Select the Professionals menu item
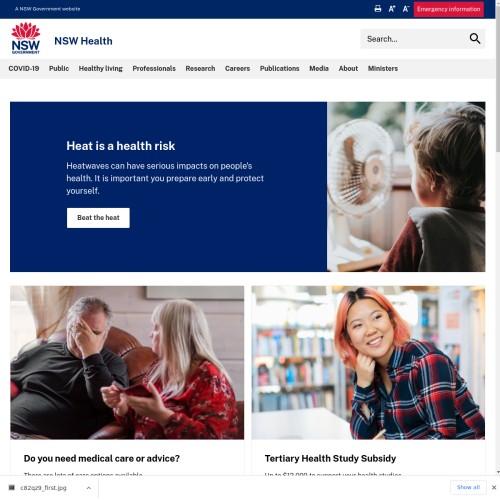500x500 pixels. point(154,68)
